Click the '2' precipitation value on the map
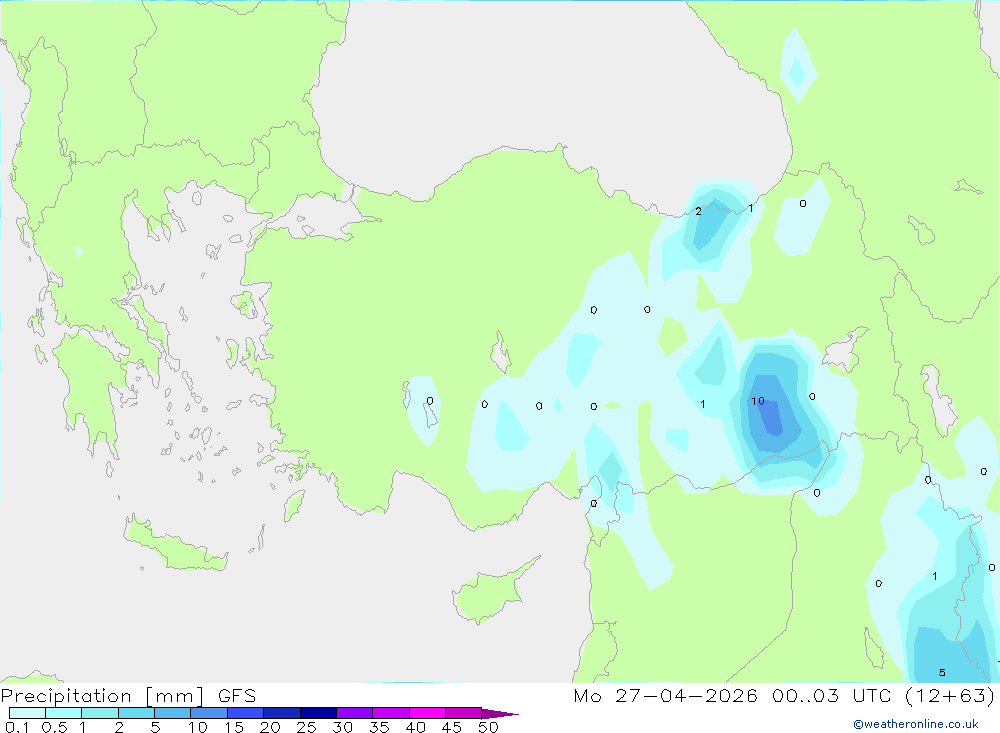The height and width of the screenshot is (733, 1000). [x=698, y=211]
